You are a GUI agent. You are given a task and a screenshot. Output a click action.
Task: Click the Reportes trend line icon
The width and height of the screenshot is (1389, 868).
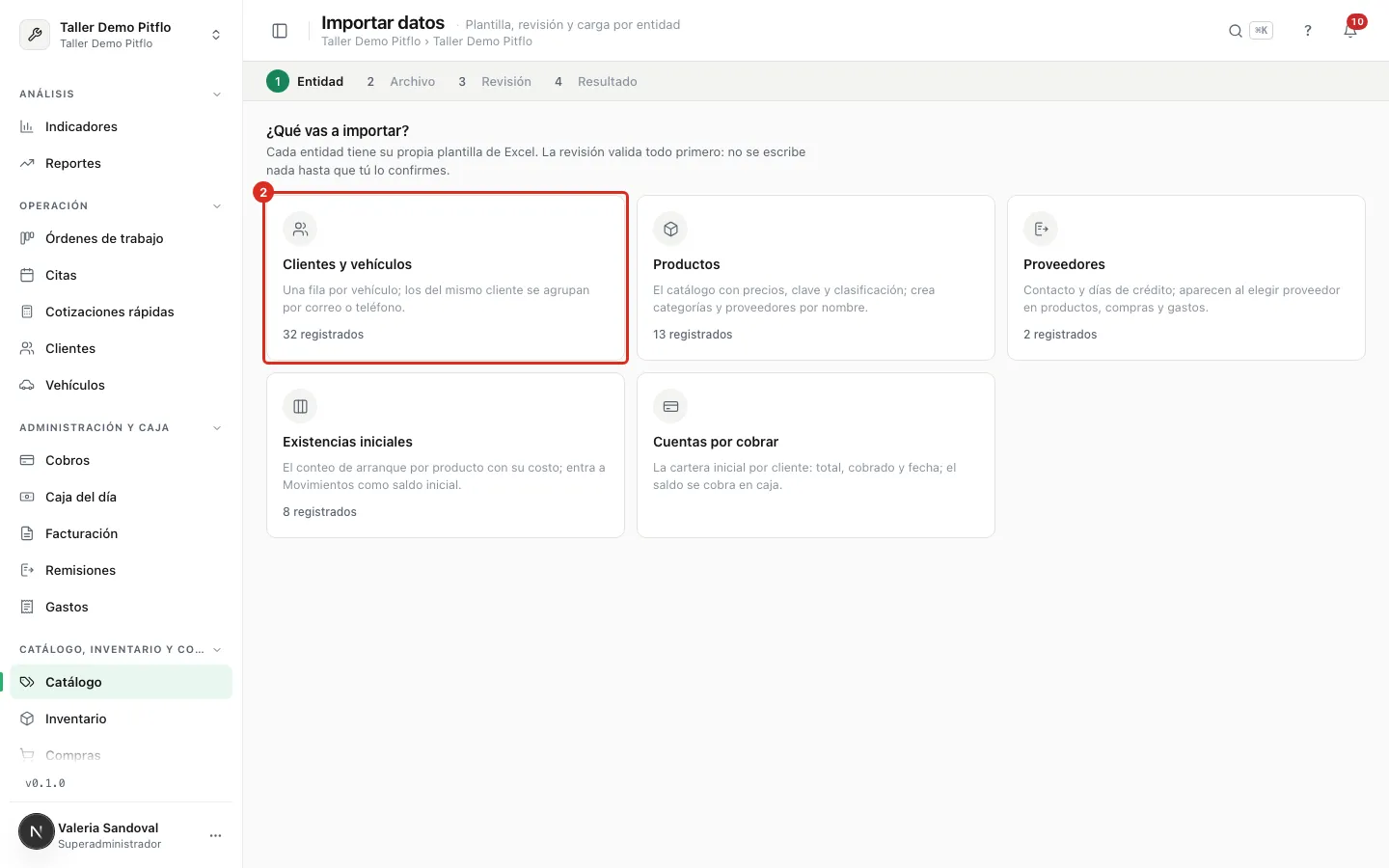pos(27,163)
